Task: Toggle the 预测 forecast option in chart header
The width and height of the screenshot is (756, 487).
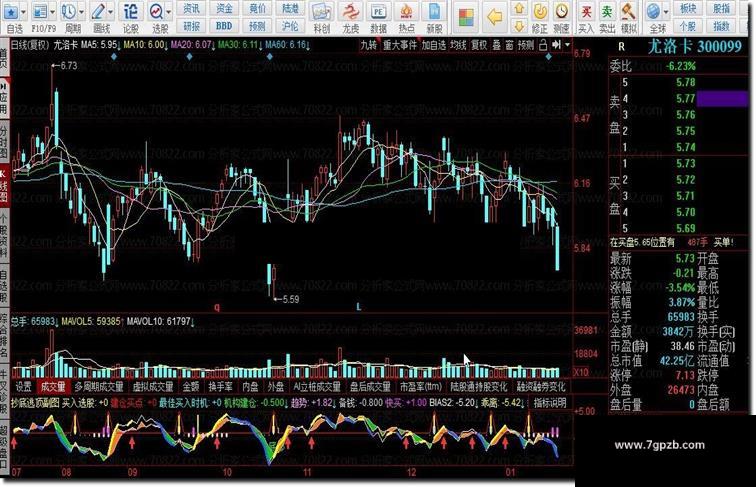Action: 526,45
